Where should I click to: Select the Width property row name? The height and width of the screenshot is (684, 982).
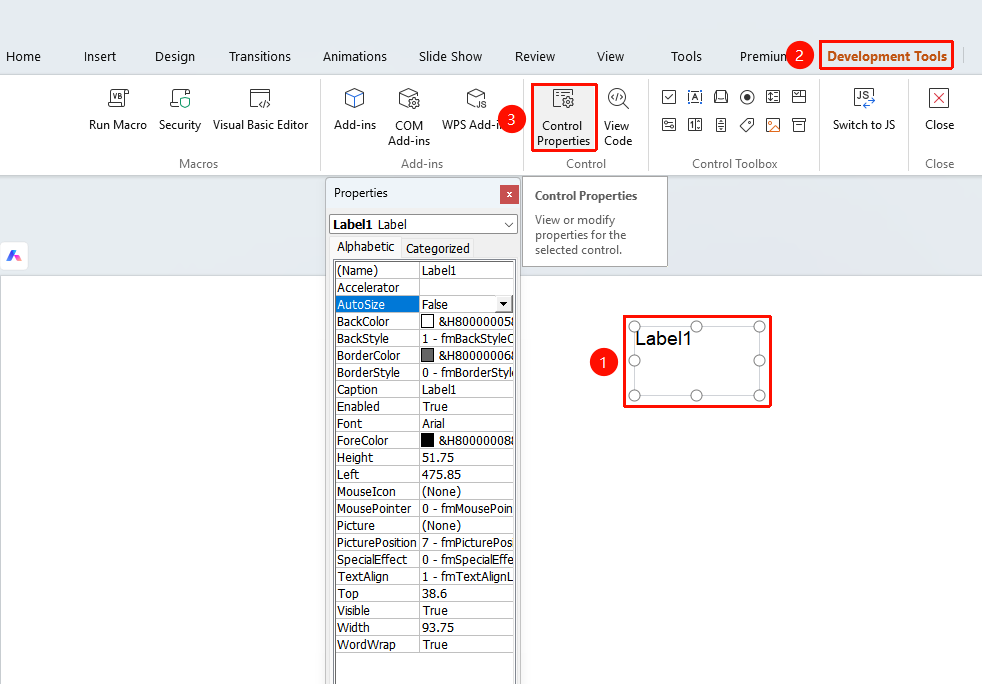pos(377,628)
